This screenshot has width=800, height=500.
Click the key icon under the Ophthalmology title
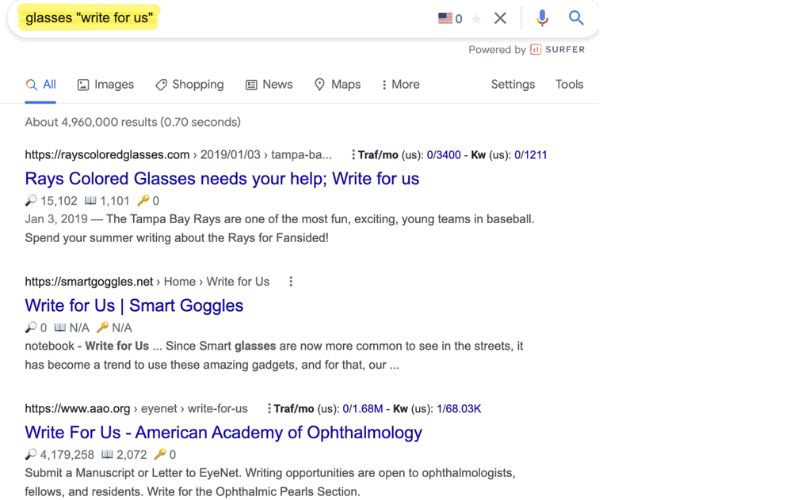tap(160, 455)
